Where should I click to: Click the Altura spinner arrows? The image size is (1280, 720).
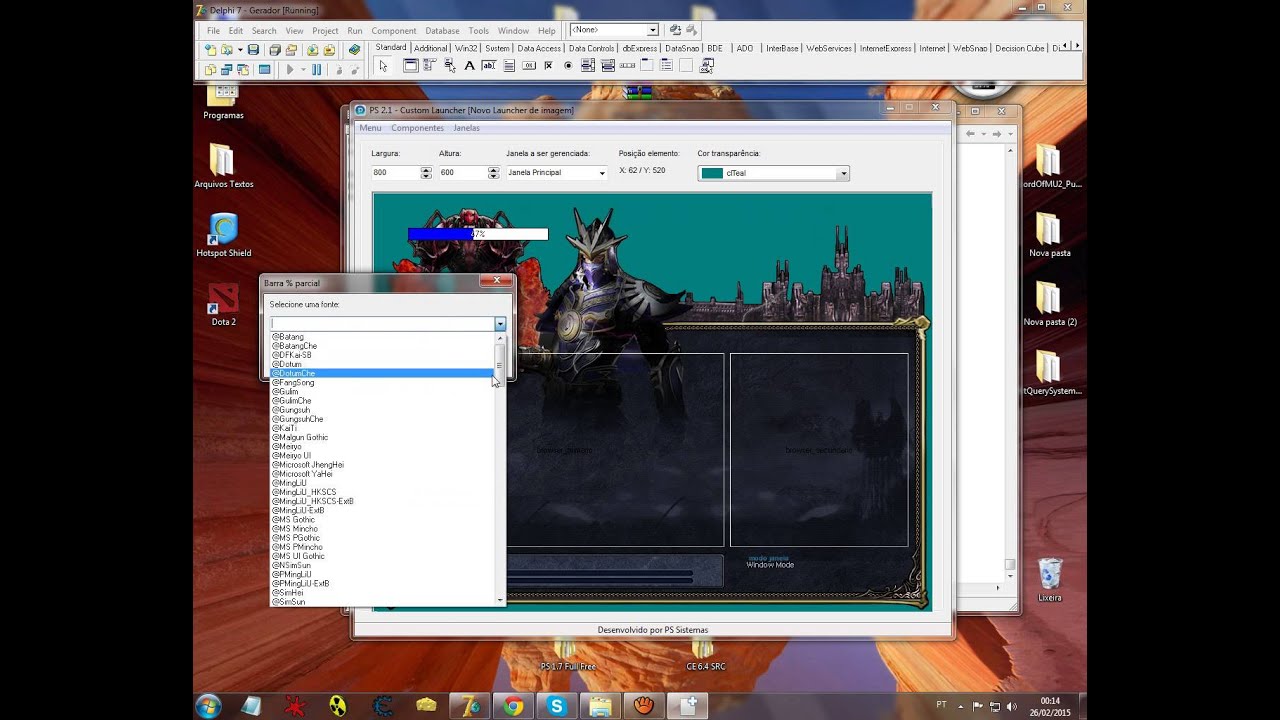click(493, 173)
